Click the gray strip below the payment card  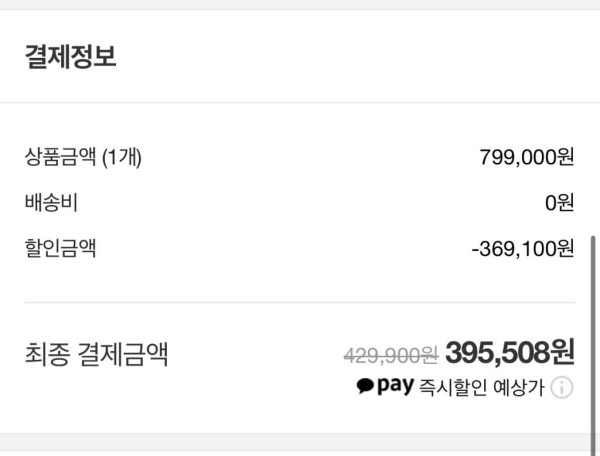[x=300, y=445]
